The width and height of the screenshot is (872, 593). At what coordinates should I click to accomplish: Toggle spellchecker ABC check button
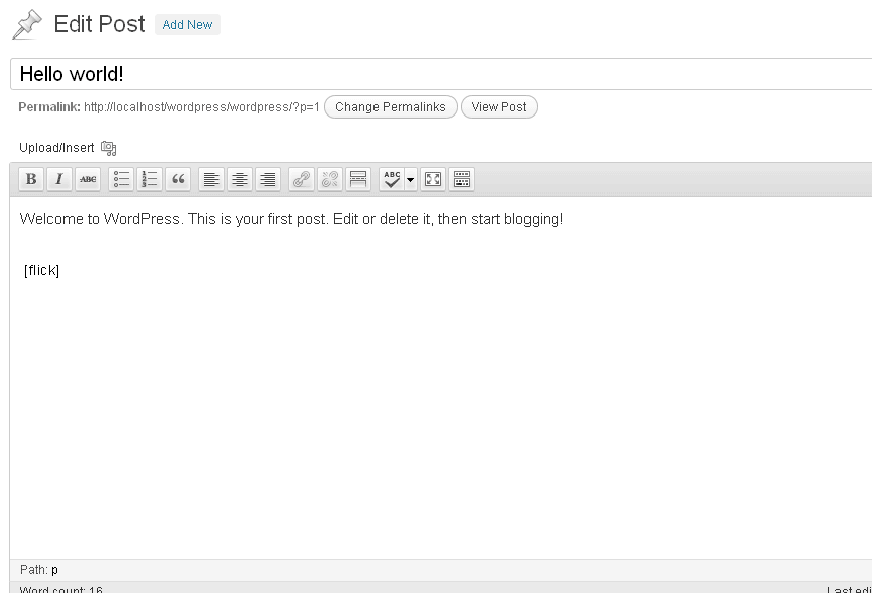point(392,179)
